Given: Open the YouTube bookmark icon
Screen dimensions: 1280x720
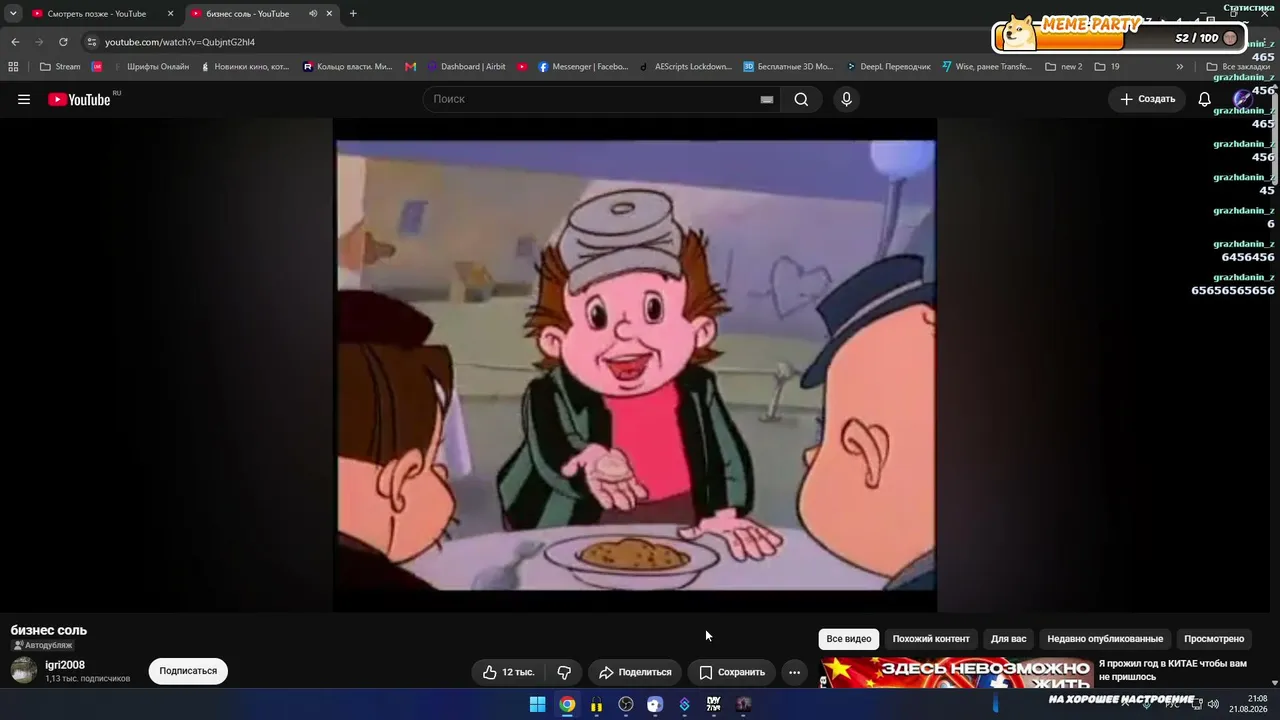Looking at the screenshot, I should click(x=522, y=67).
